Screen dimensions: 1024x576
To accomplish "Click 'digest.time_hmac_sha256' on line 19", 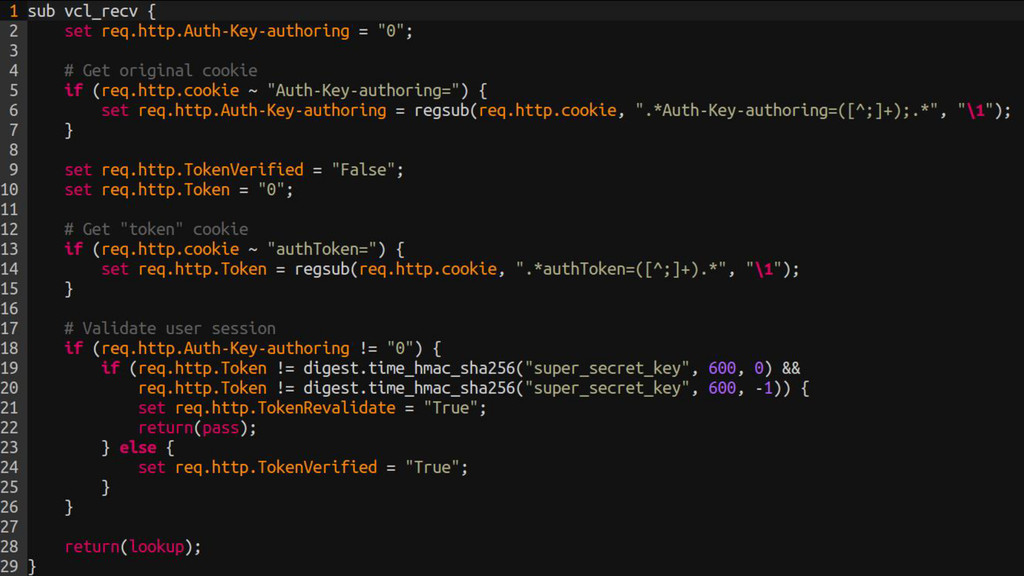I will click(x=409, y=368).
